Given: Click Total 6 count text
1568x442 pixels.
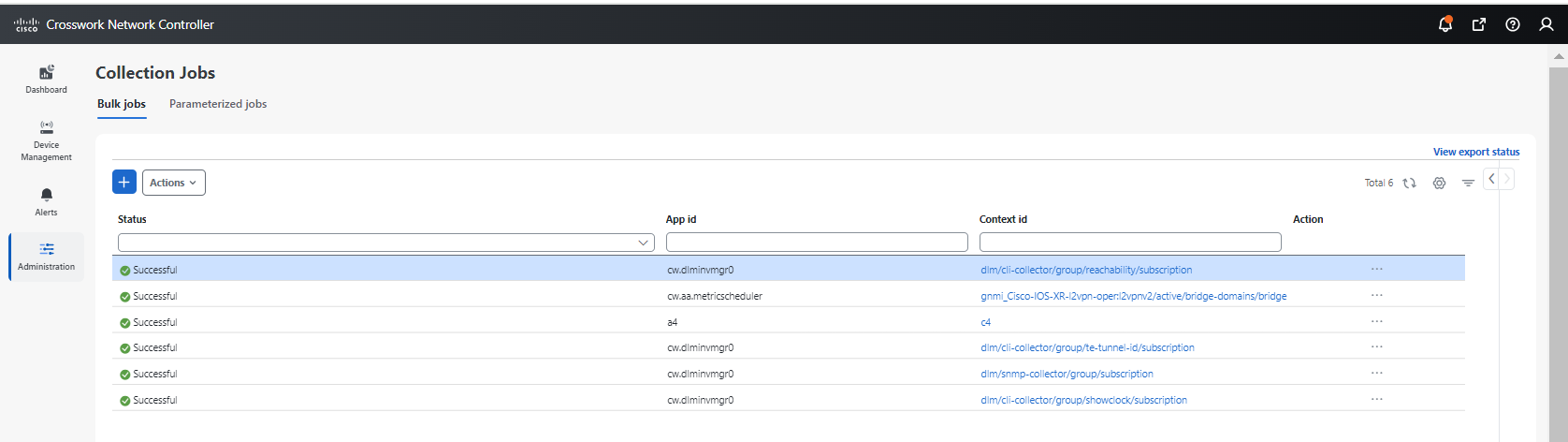Looking at the screenshot, I should point(1379,183).
